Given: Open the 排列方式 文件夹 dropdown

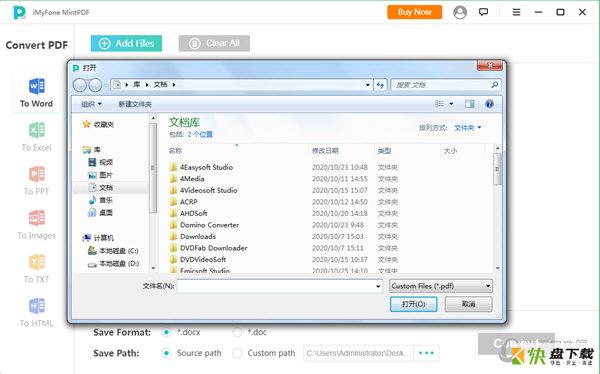Looking at the screenshot, I should tap(468, 128).
